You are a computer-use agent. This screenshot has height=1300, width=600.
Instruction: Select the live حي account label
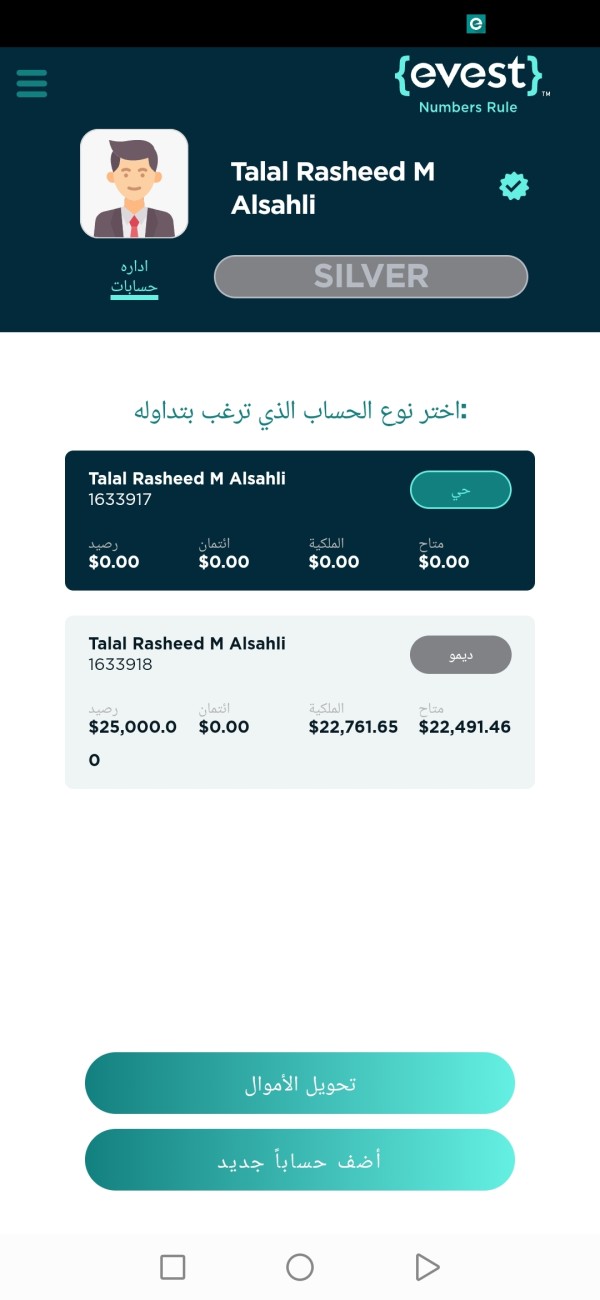pos(461,490)
